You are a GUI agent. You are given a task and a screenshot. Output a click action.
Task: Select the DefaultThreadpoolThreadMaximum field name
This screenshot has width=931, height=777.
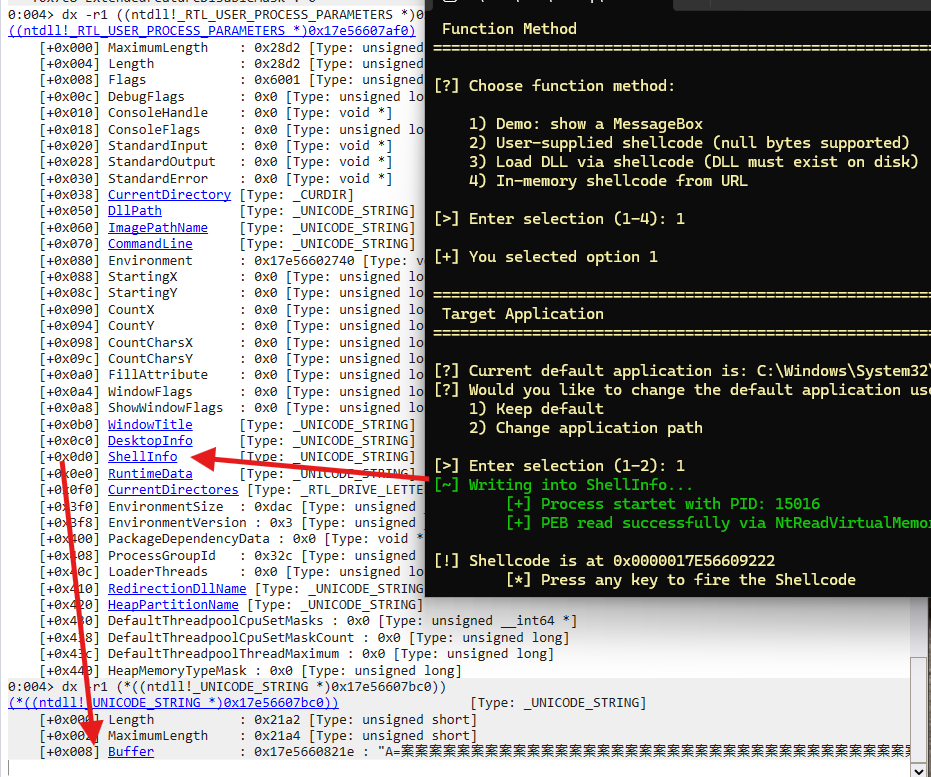223,654
